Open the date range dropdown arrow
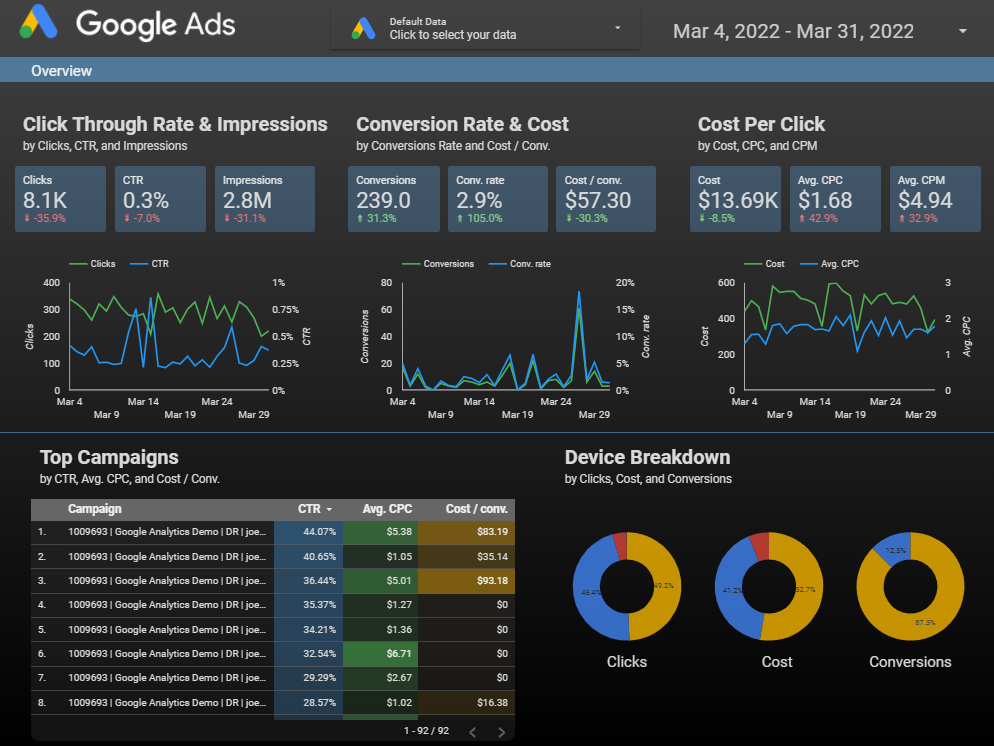This screenshot has width=994, height=746. (962, 31)
